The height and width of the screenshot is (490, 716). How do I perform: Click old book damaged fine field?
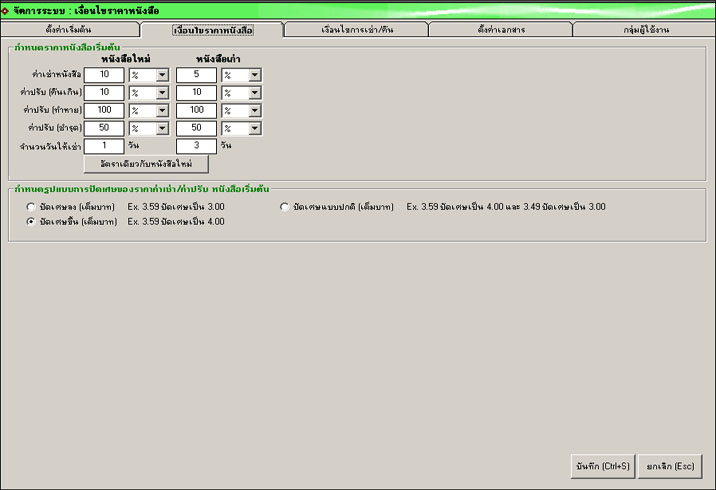click(196, 128)
